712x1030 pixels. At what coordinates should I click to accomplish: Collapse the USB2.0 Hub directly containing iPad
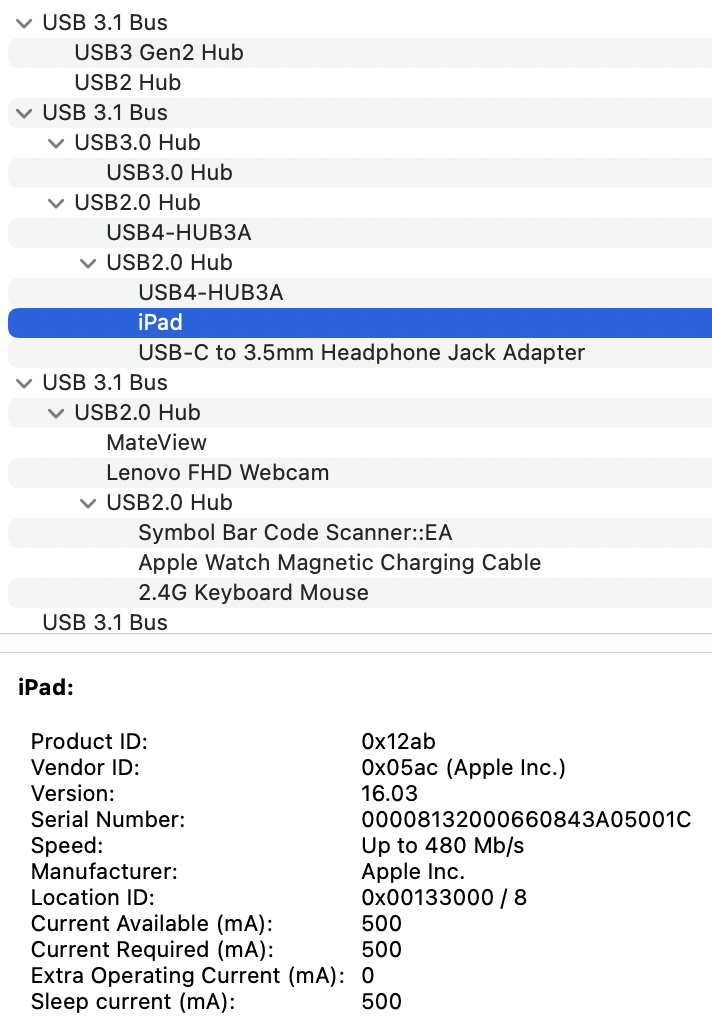pyautogui.click(x=89, y=263)
